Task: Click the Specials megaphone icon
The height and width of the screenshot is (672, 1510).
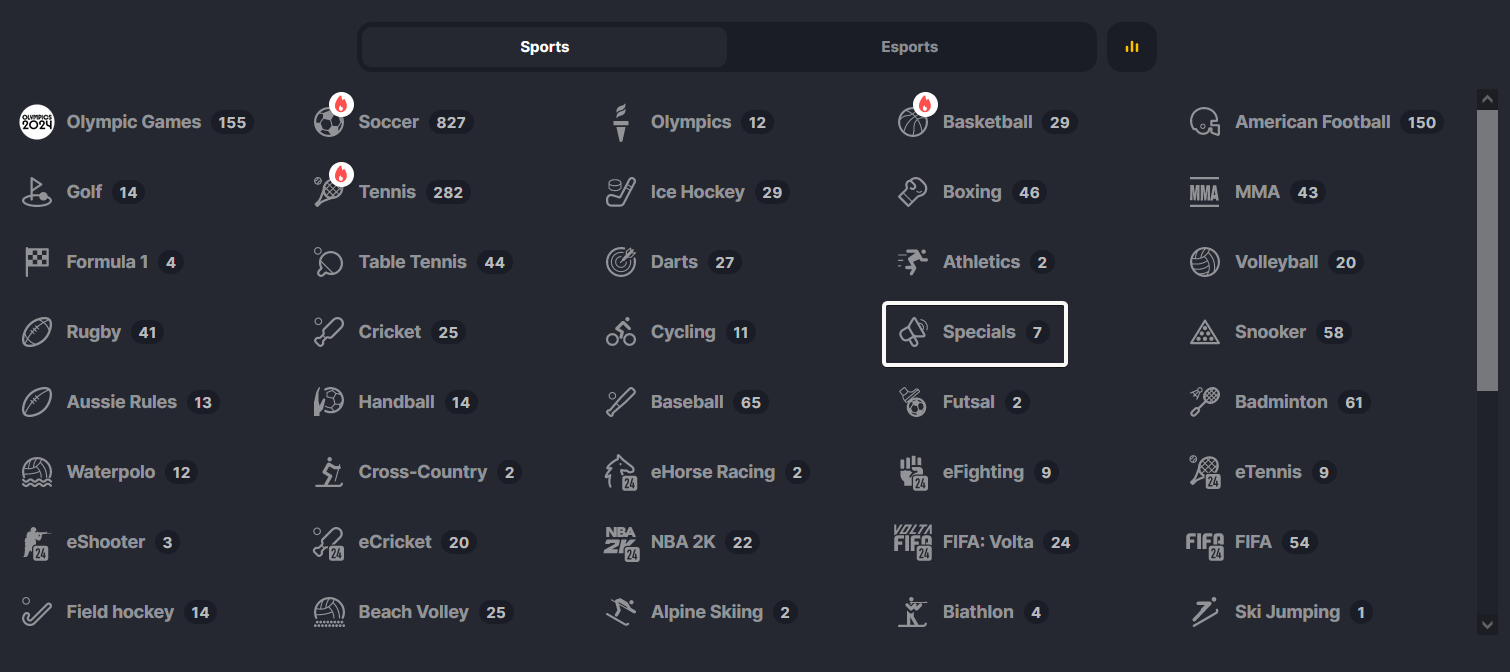Action: click(x=913, y=332)
